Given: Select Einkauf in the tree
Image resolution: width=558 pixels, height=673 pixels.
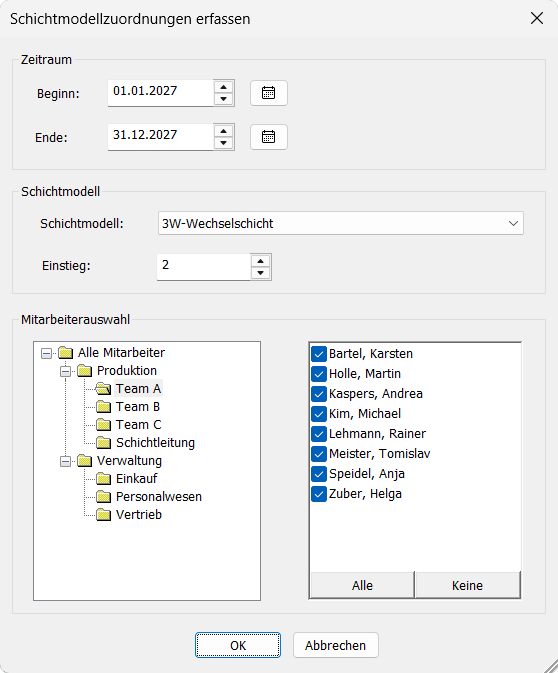Looking at the screenshot, I should tap(137, 479).
